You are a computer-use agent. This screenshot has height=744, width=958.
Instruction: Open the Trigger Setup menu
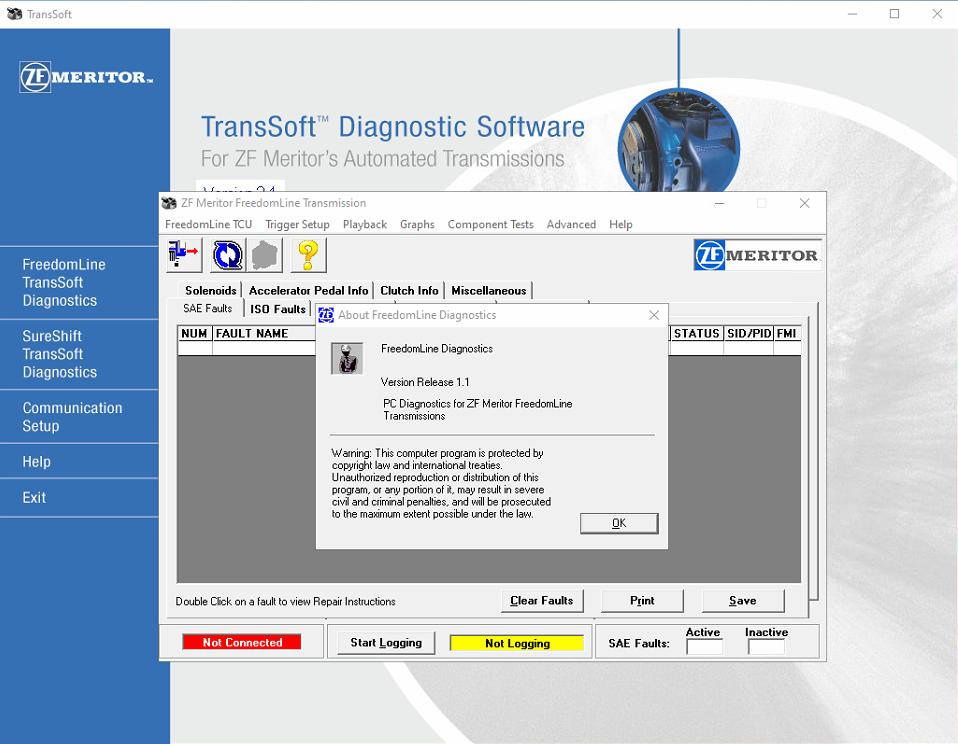(x=297, y=224)
